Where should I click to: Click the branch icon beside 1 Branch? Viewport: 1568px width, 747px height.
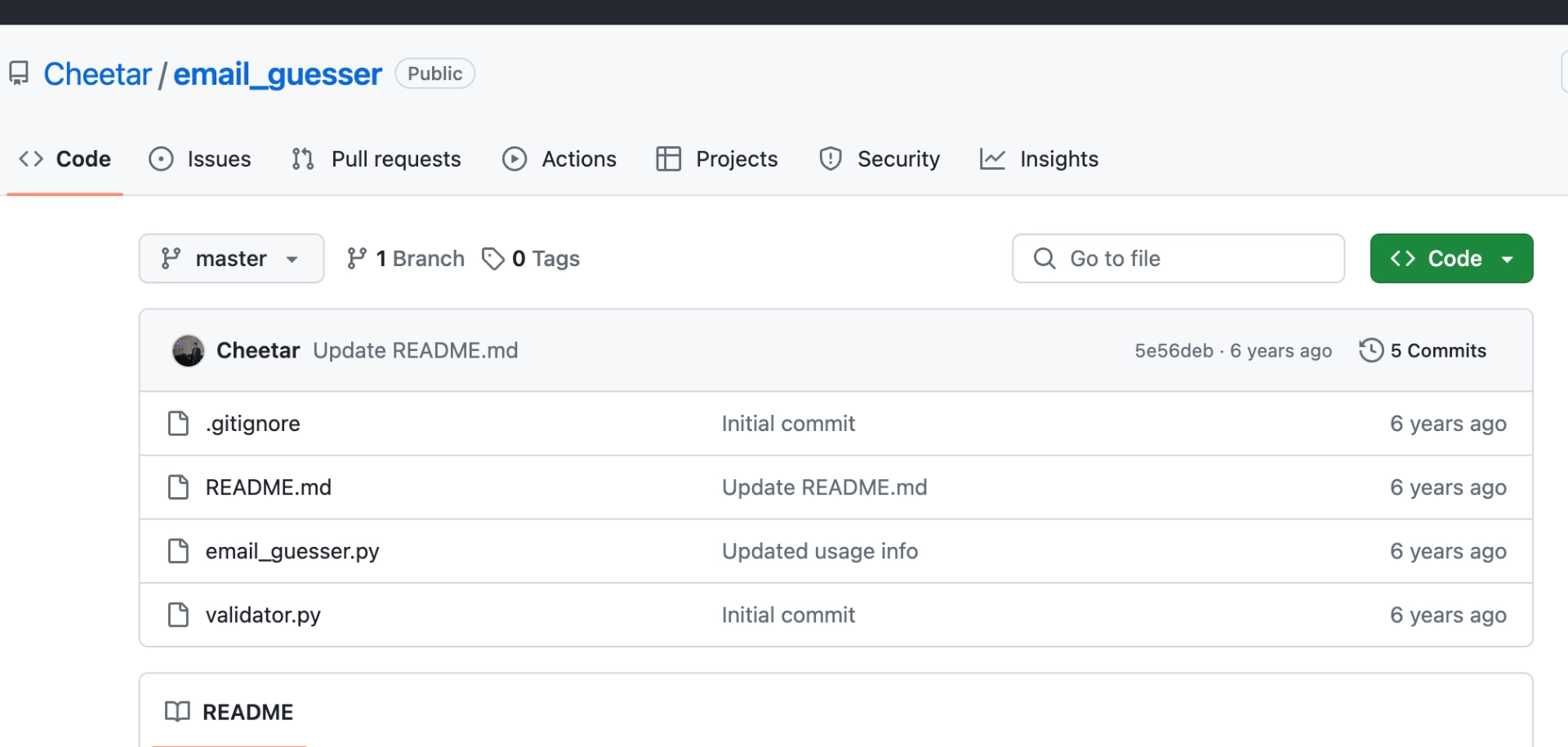pyautogui.click(x=357, y=259)
